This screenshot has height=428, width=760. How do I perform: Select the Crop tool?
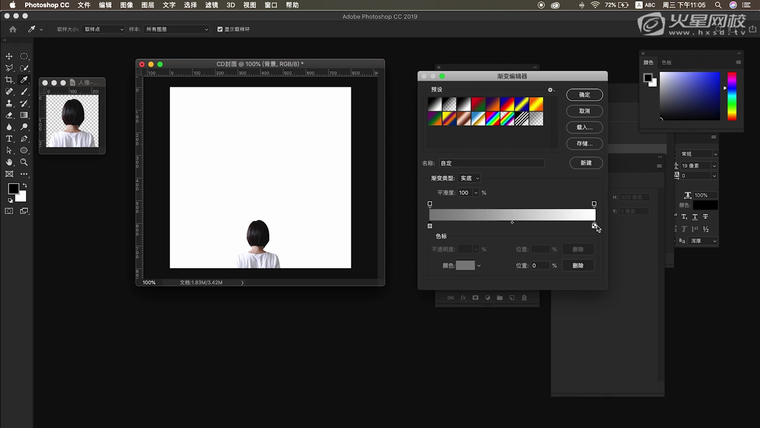click(9, 80)
